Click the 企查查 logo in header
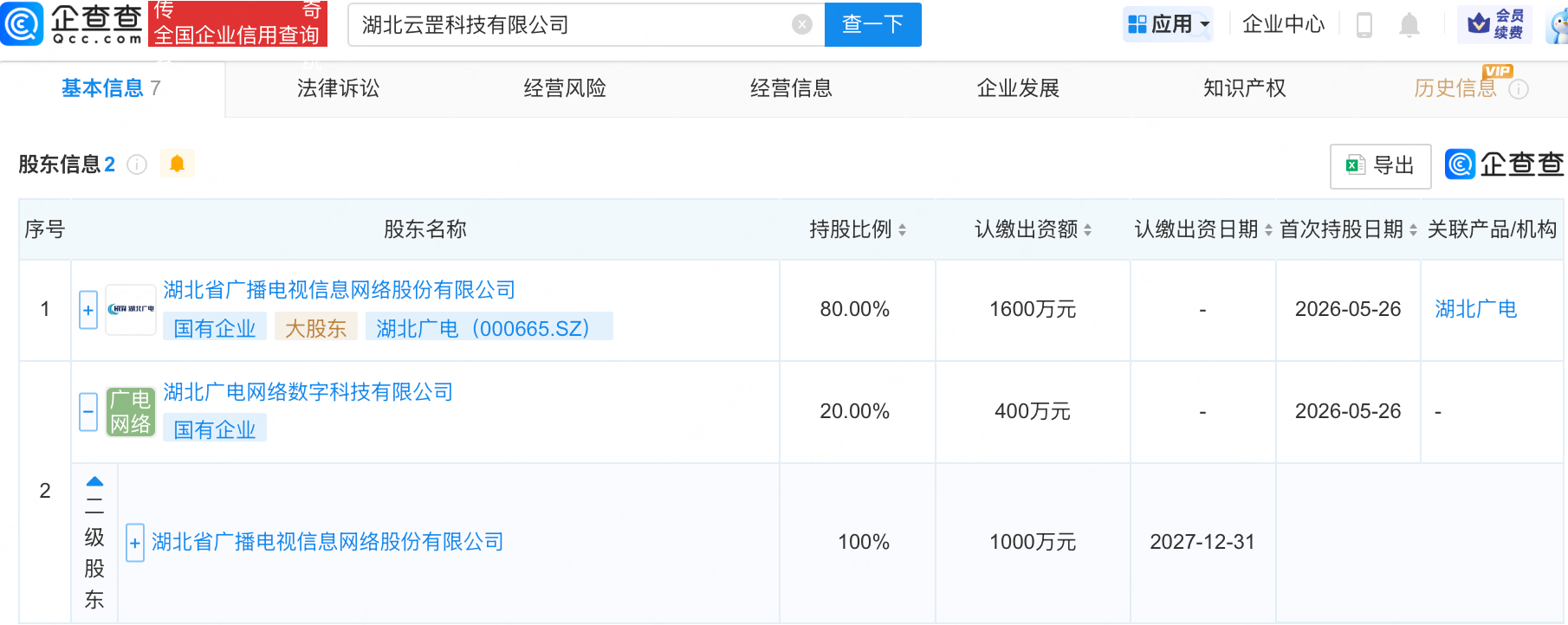This screenshot has width=1568, height=625. click(73, 23)
